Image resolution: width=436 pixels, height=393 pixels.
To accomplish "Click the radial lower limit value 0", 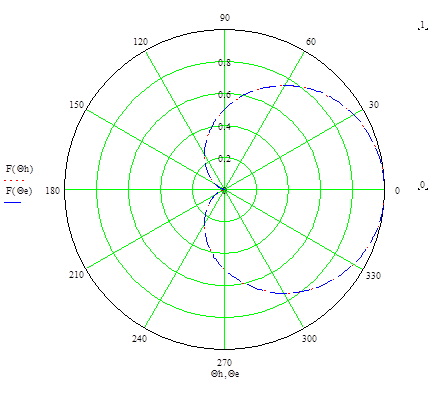I will pyautogui.click(x=423, y=185).
